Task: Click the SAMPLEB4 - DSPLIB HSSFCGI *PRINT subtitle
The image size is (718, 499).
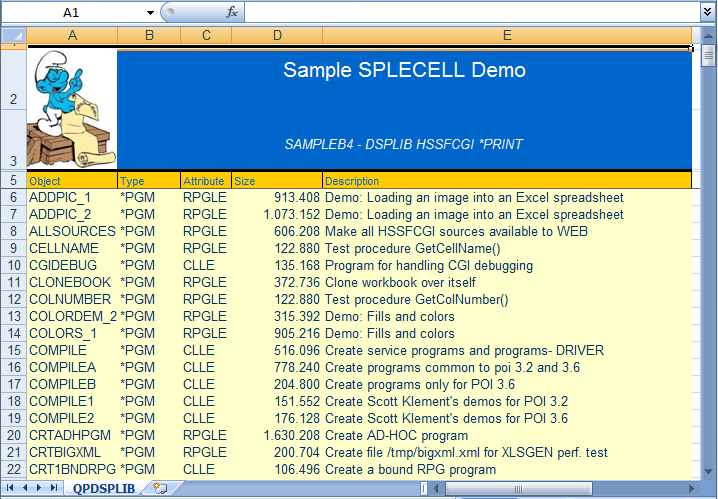Action: pyautogui.click(x=403, y=144)
